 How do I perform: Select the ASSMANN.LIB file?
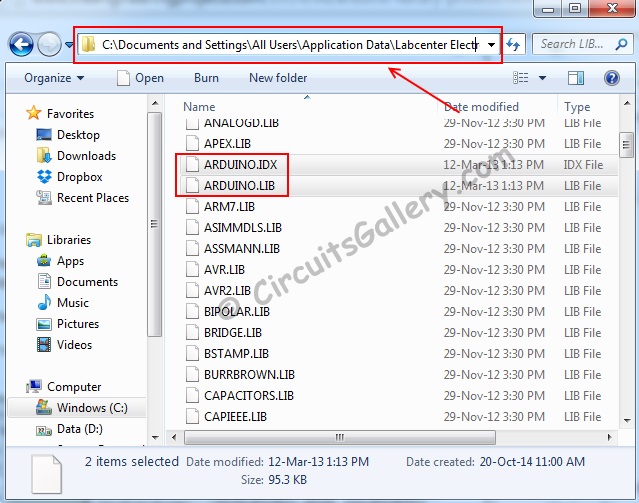[242, 249]
